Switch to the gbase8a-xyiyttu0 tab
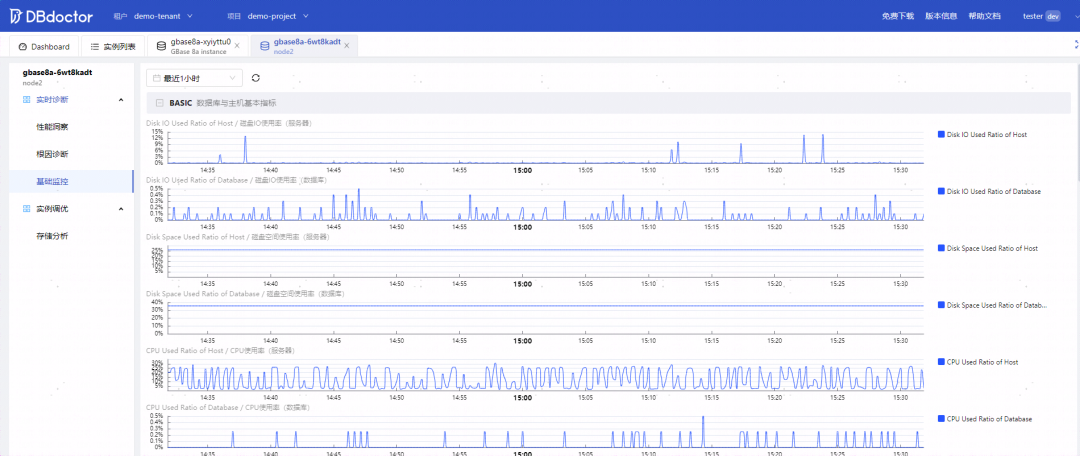Image resolution: width=1080 pixels, height=456 pixels. (x=198, y=46)
